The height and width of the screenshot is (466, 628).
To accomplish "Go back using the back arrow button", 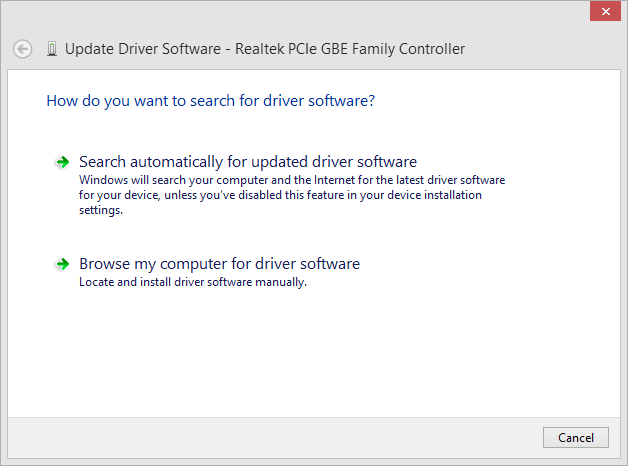I will coord(23,48).
